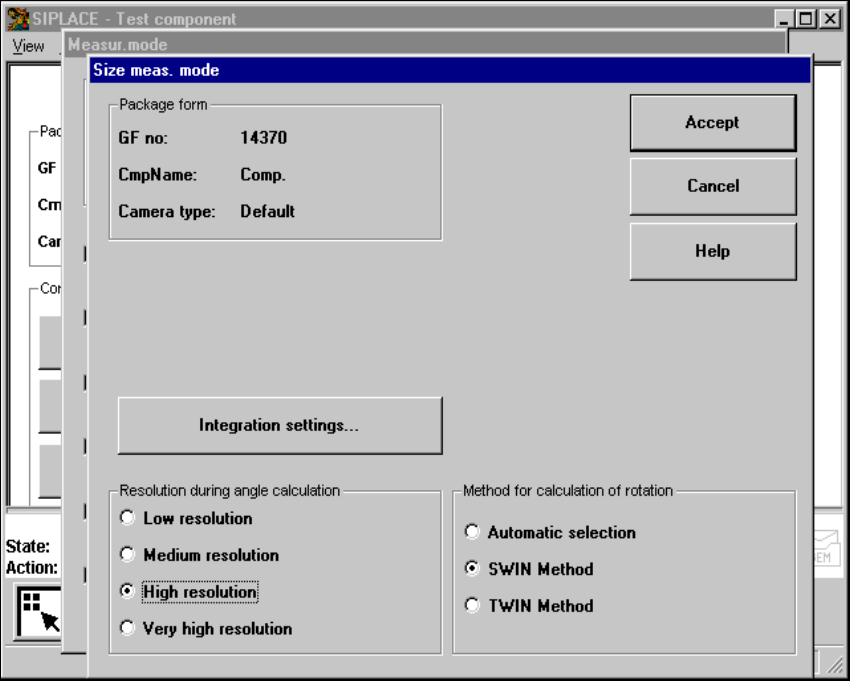Screen dimensions: 850x681
Task: Click the Size meas. mode title bar
Action: tap(450, 70)
